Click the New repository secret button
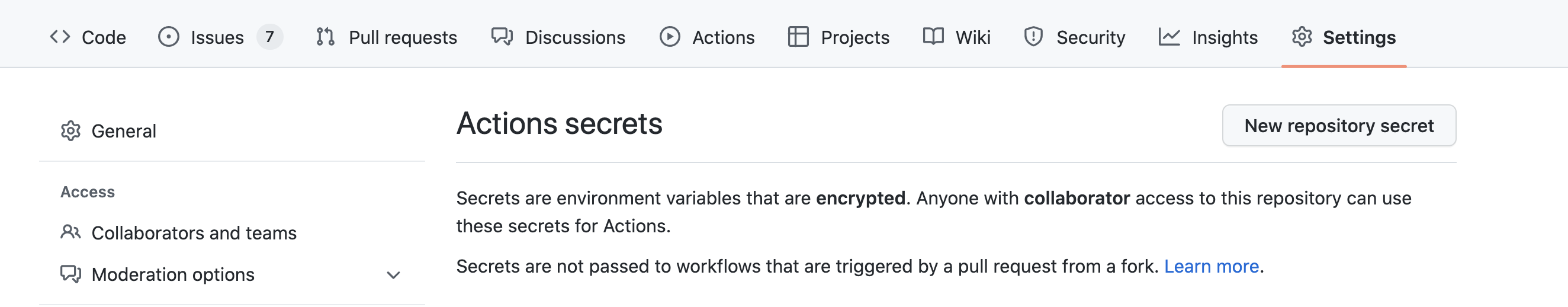 click(x=1338, y=126)
